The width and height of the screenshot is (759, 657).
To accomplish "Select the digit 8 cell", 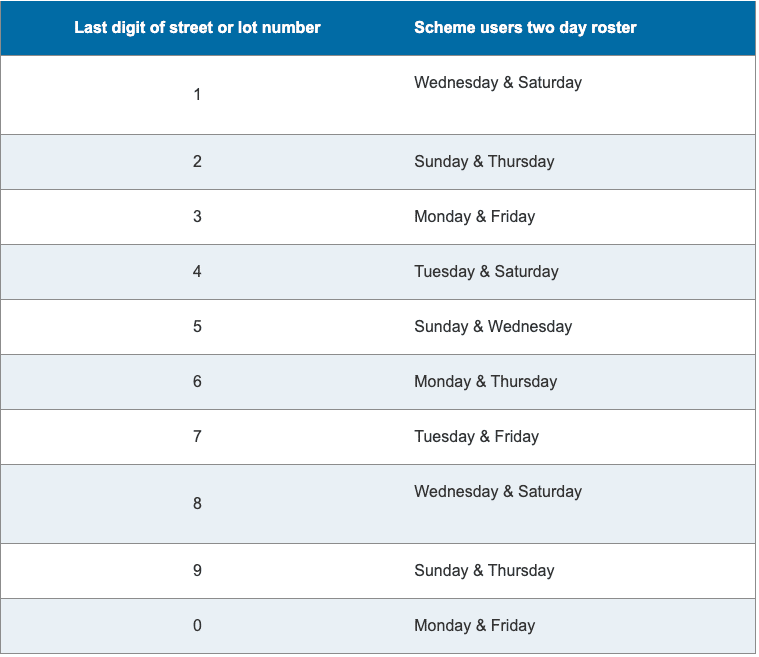I will click(x=197, y=504).
